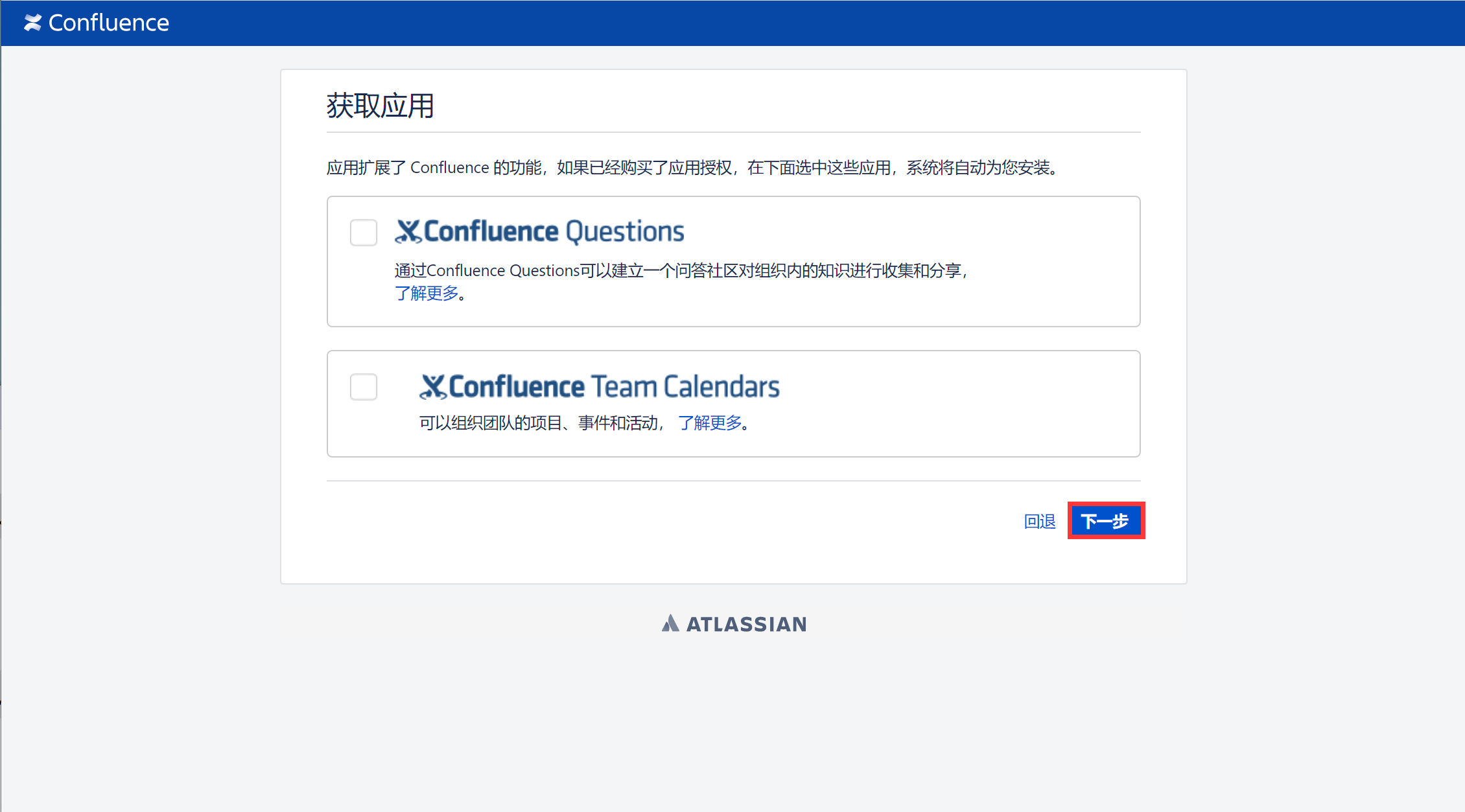Click the Confluence Questions description text
Screen dimensions: 1465x812
coord(681,270)
